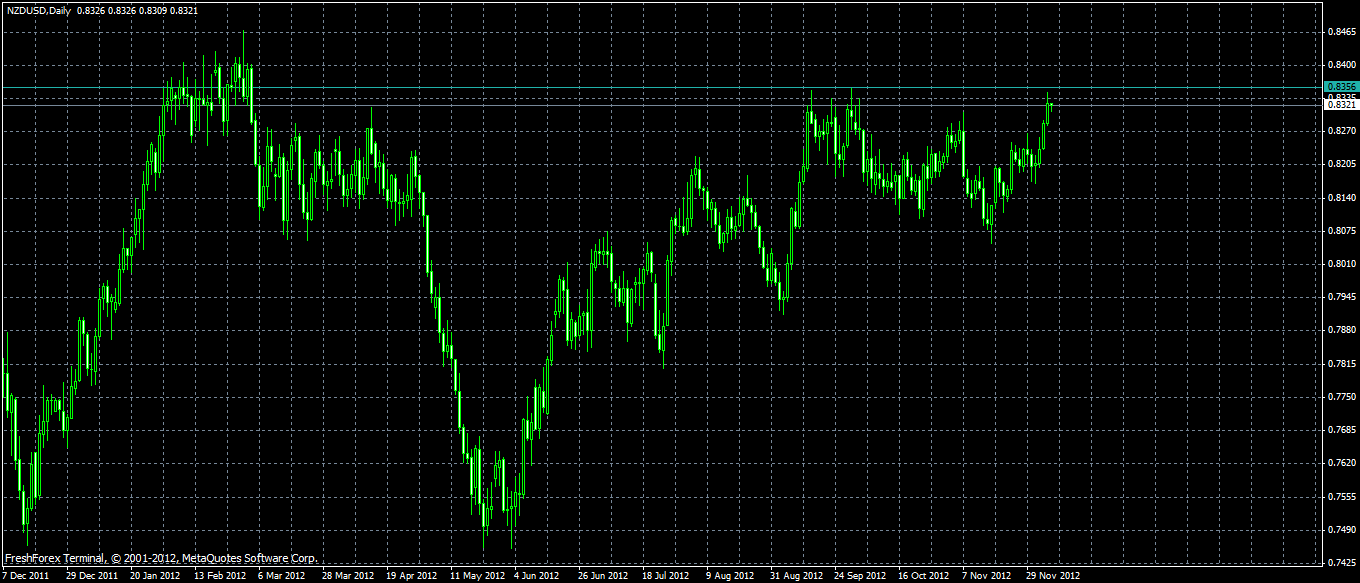This screenshot has height=583, width=1360.
Task: Click the 7 Dec 2011 date label
Action: point(27,576)
